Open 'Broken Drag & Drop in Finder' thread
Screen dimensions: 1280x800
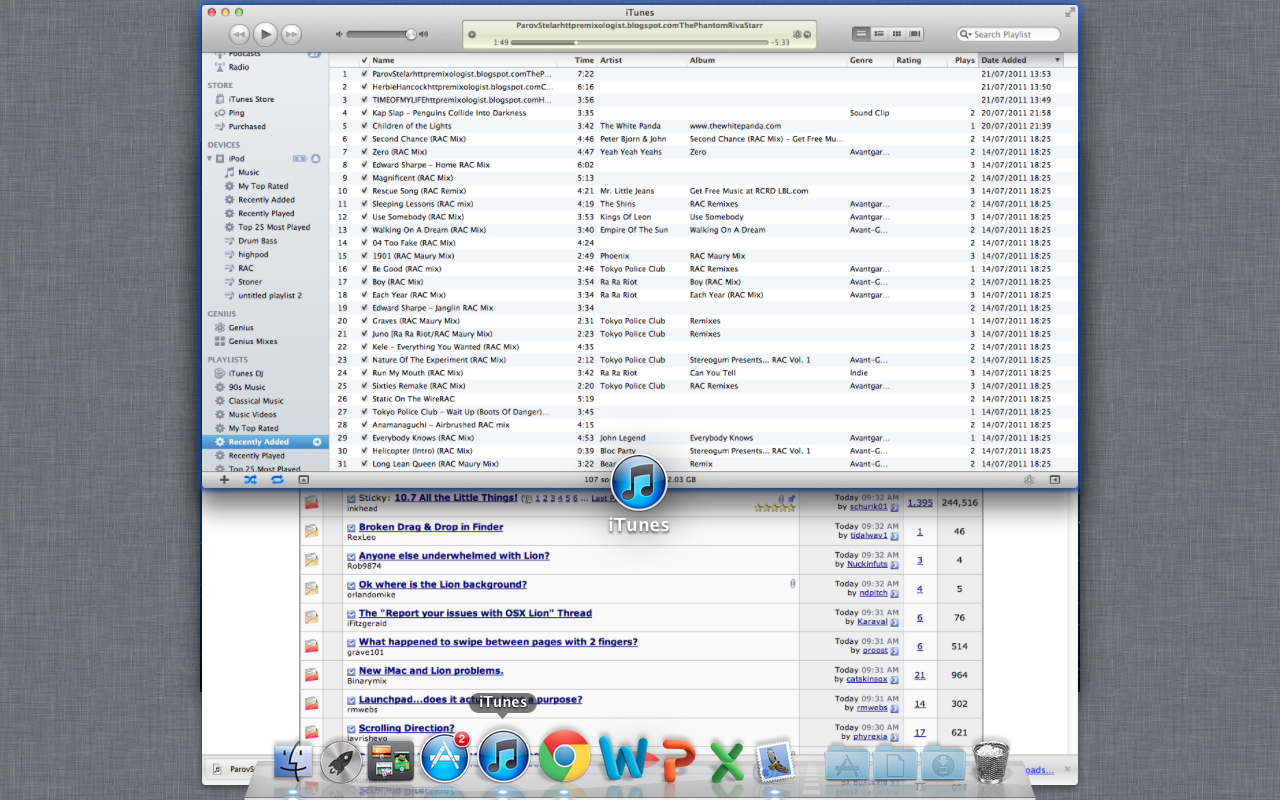pyautogui.click(x=431, y=527)
